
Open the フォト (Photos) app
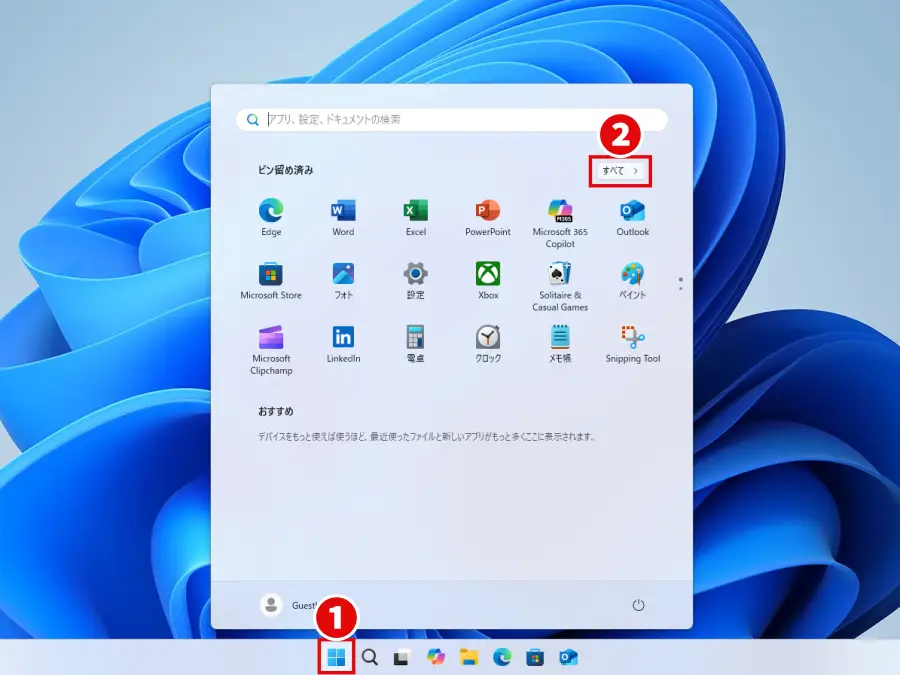[x=343, y=280]
